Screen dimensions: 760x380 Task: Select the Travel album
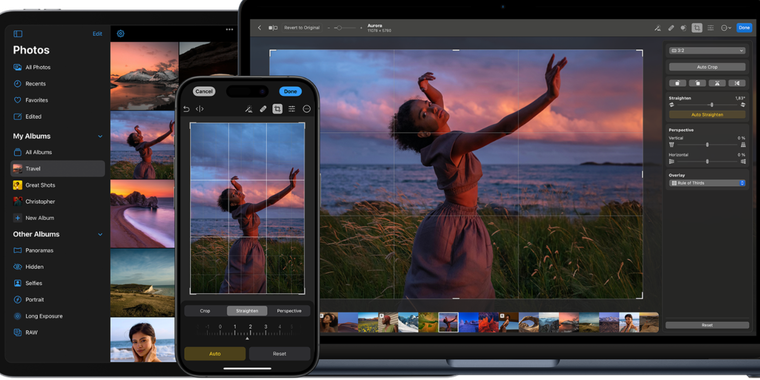coord(58,169)
